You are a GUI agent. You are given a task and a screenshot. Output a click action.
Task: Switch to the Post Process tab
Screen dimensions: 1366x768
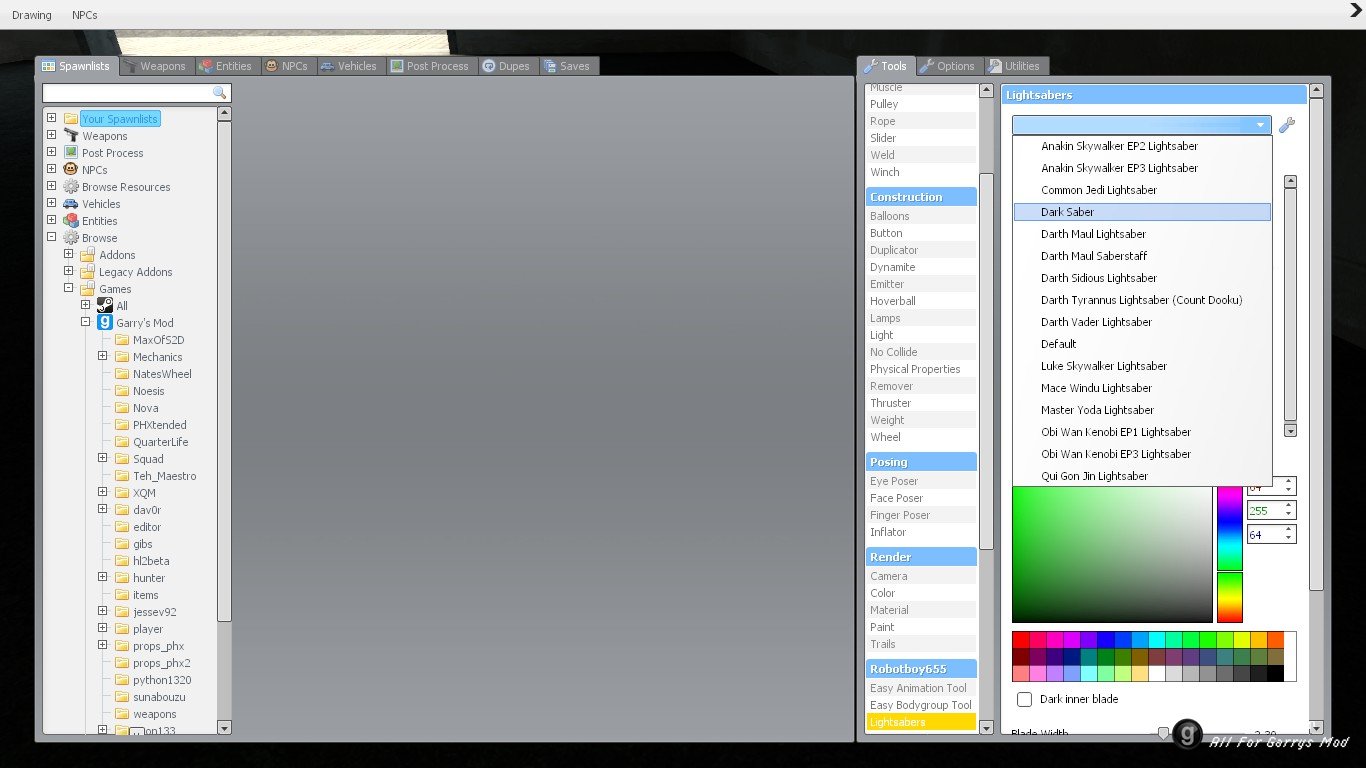(430, 66)
